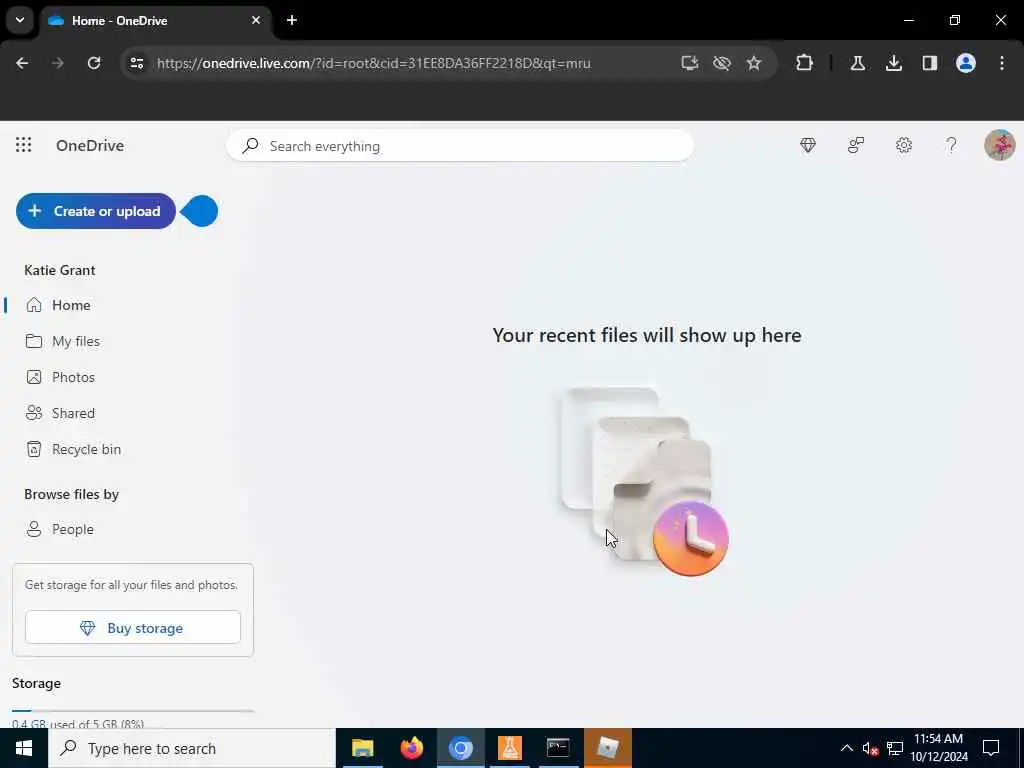
Task: Open Chrome three-dot menu
Action: [x=1002, y=63]
